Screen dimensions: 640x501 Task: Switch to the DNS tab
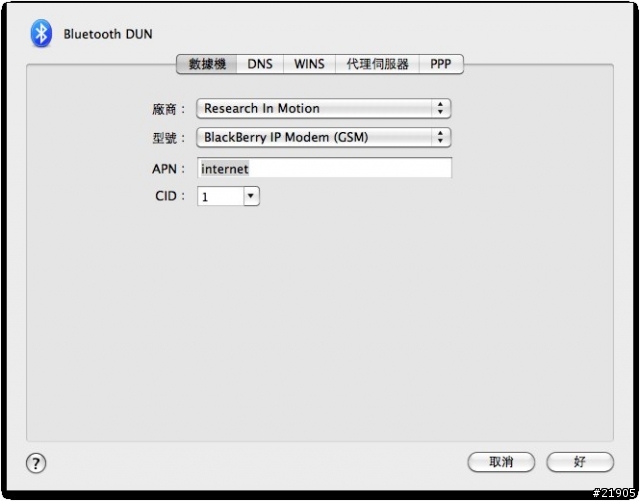pos(260,64)
